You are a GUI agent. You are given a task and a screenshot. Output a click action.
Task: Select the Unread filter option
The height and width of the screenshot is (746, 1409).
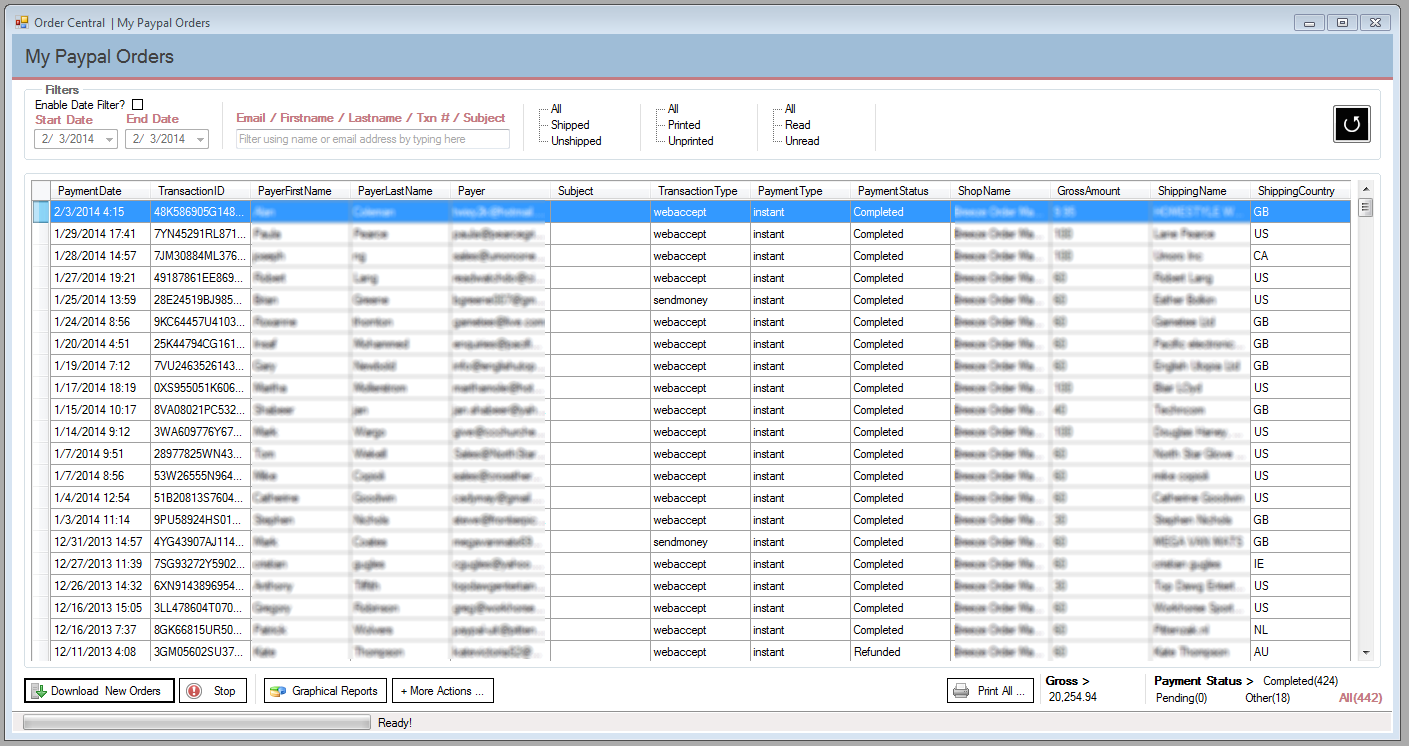[802, 141]
